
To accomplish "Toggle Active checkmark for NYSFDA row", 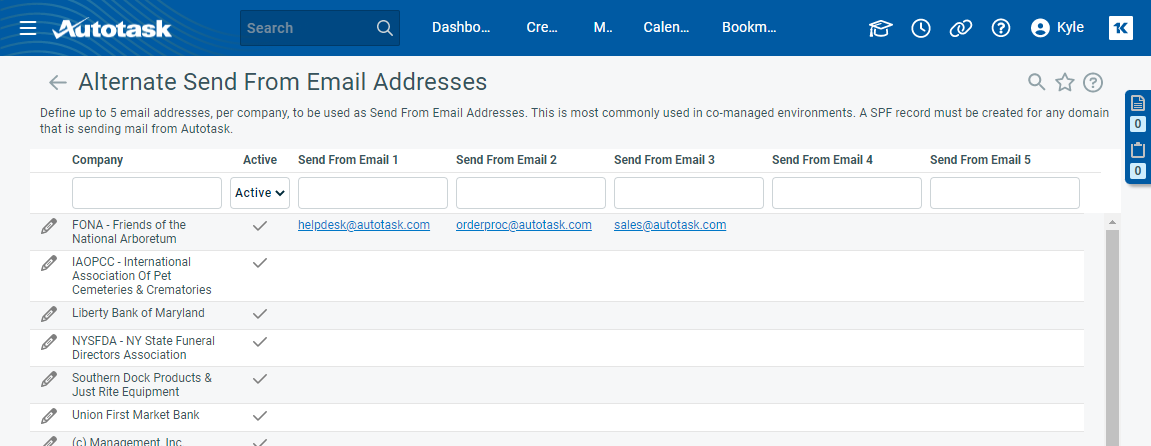I will 260,342.
